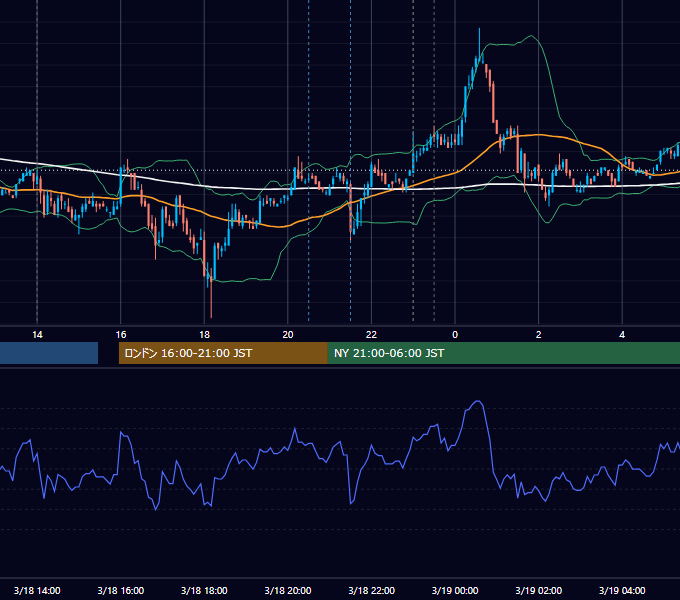
Task: Click the 3/19 00:00 time label
Action: (455, 590)
